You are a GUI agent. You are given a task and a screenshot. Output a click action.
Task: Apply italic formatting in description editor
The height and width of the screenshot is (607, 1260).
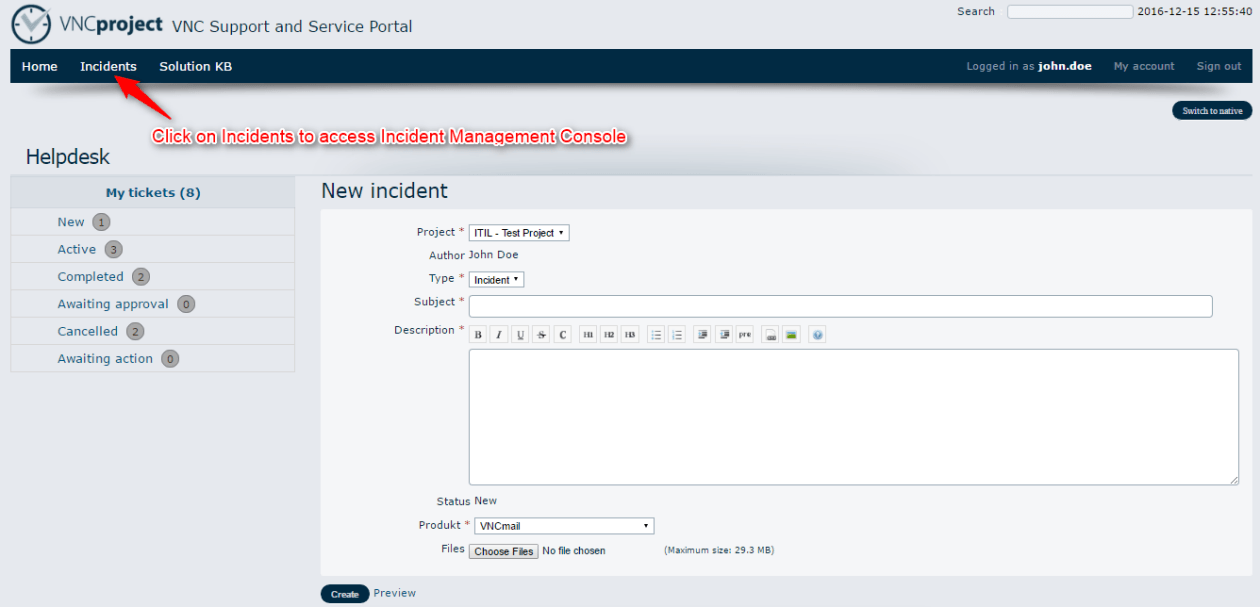click(x=498, y=335)
